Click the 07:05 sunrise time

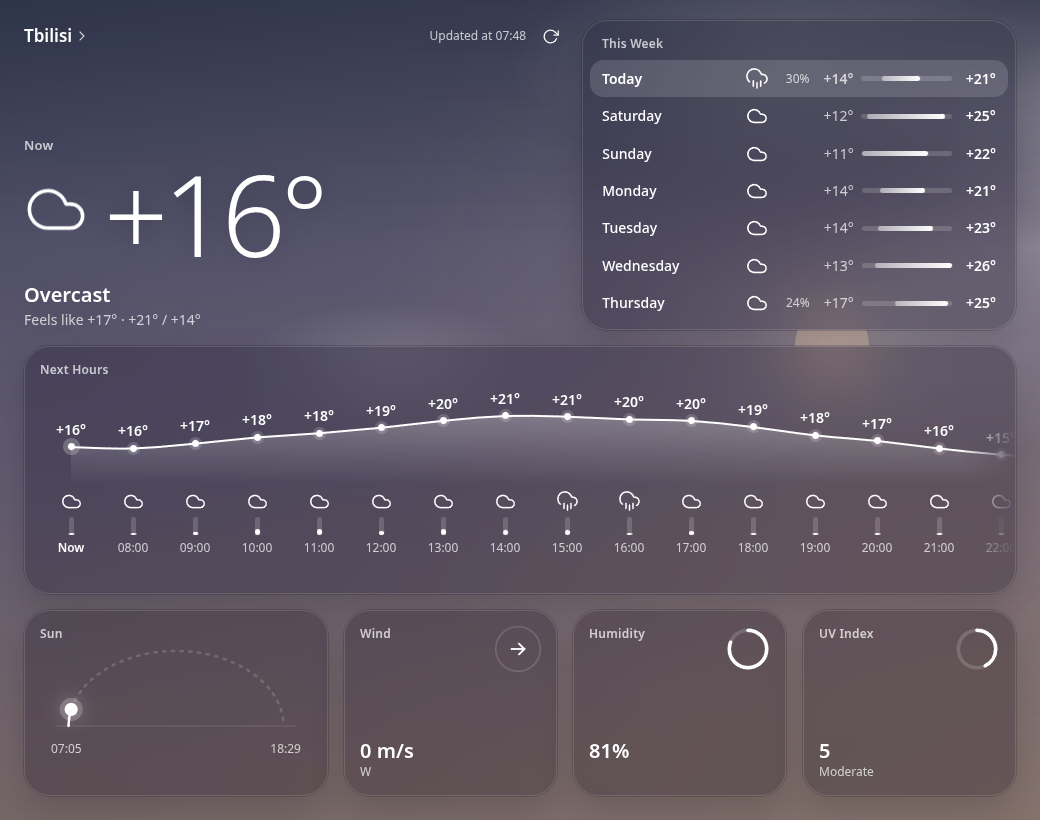[66, 749]
